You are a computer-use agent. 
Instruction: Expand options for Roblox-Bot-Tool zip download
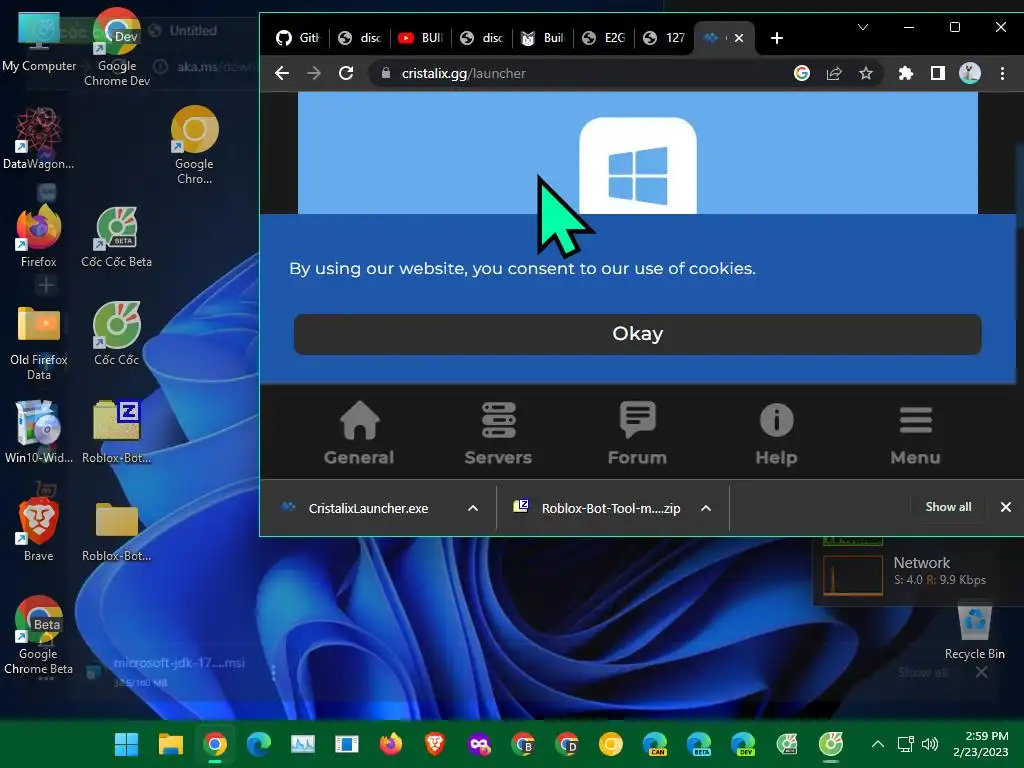[x=706, y=508]
